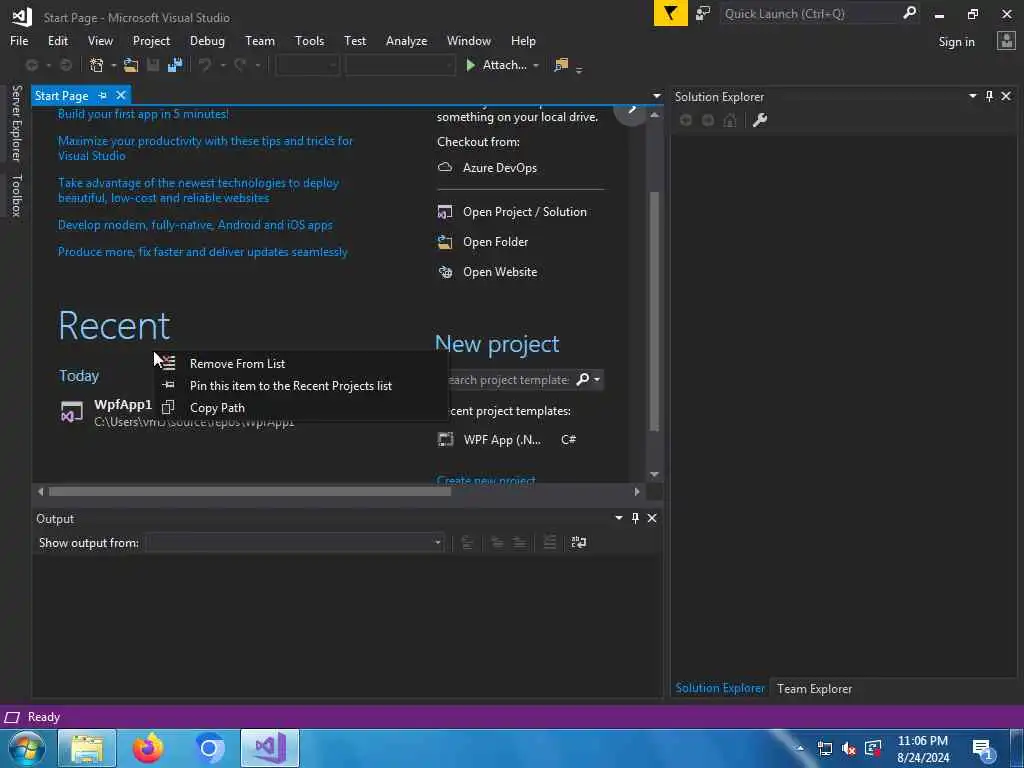Toggle pin on the Start Page tab

[103, 95]
